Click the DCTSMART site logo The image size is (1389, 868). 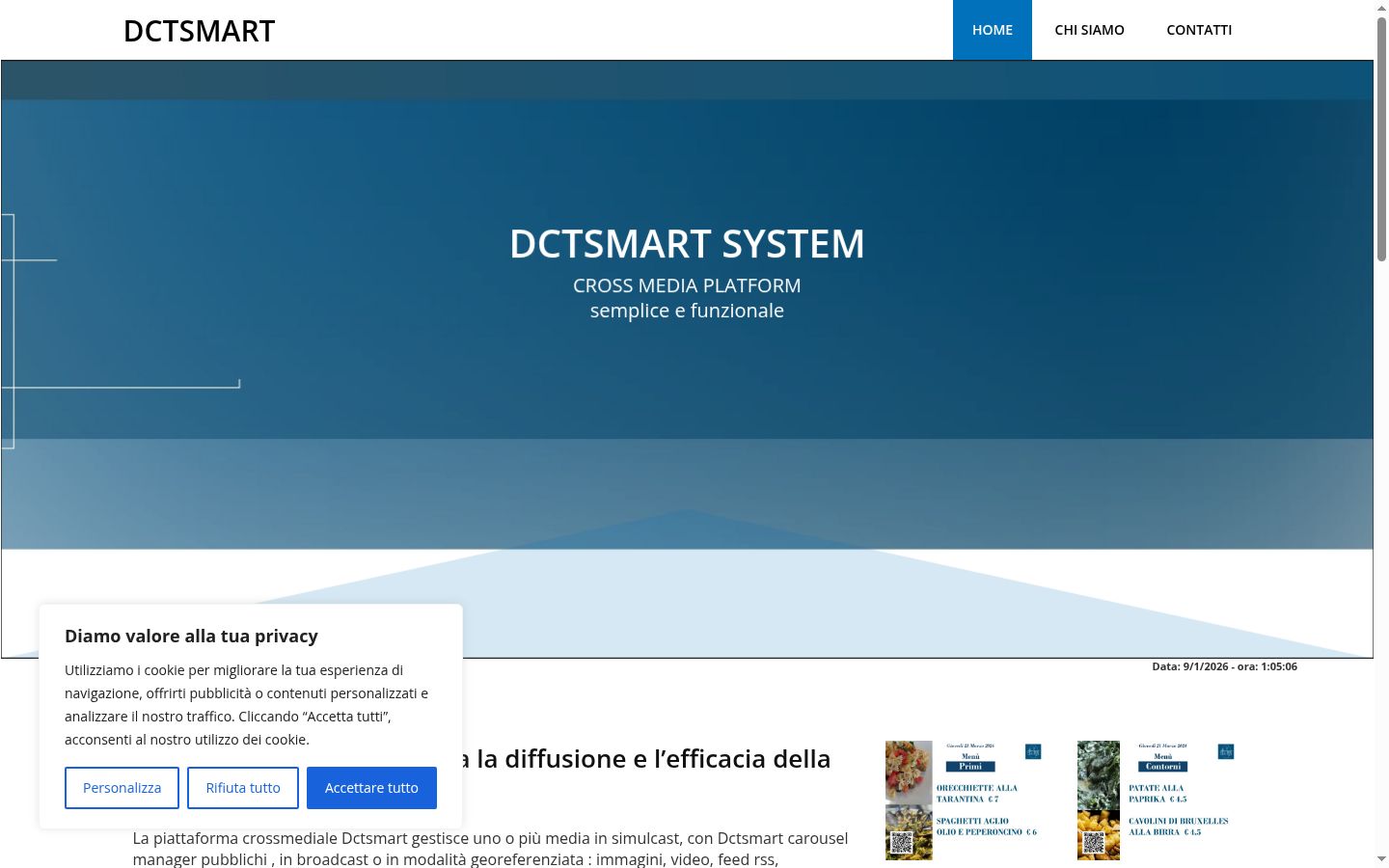tap(199, 31)
